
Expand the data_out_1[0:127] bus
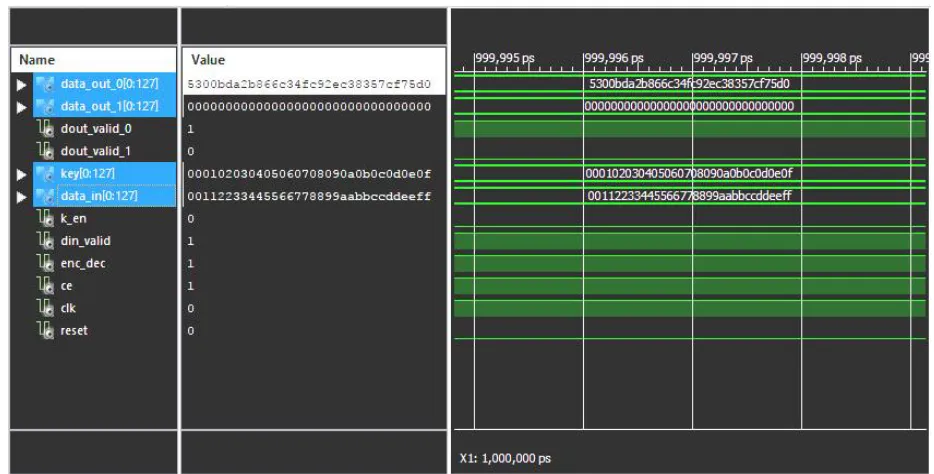tap(21, 107)
